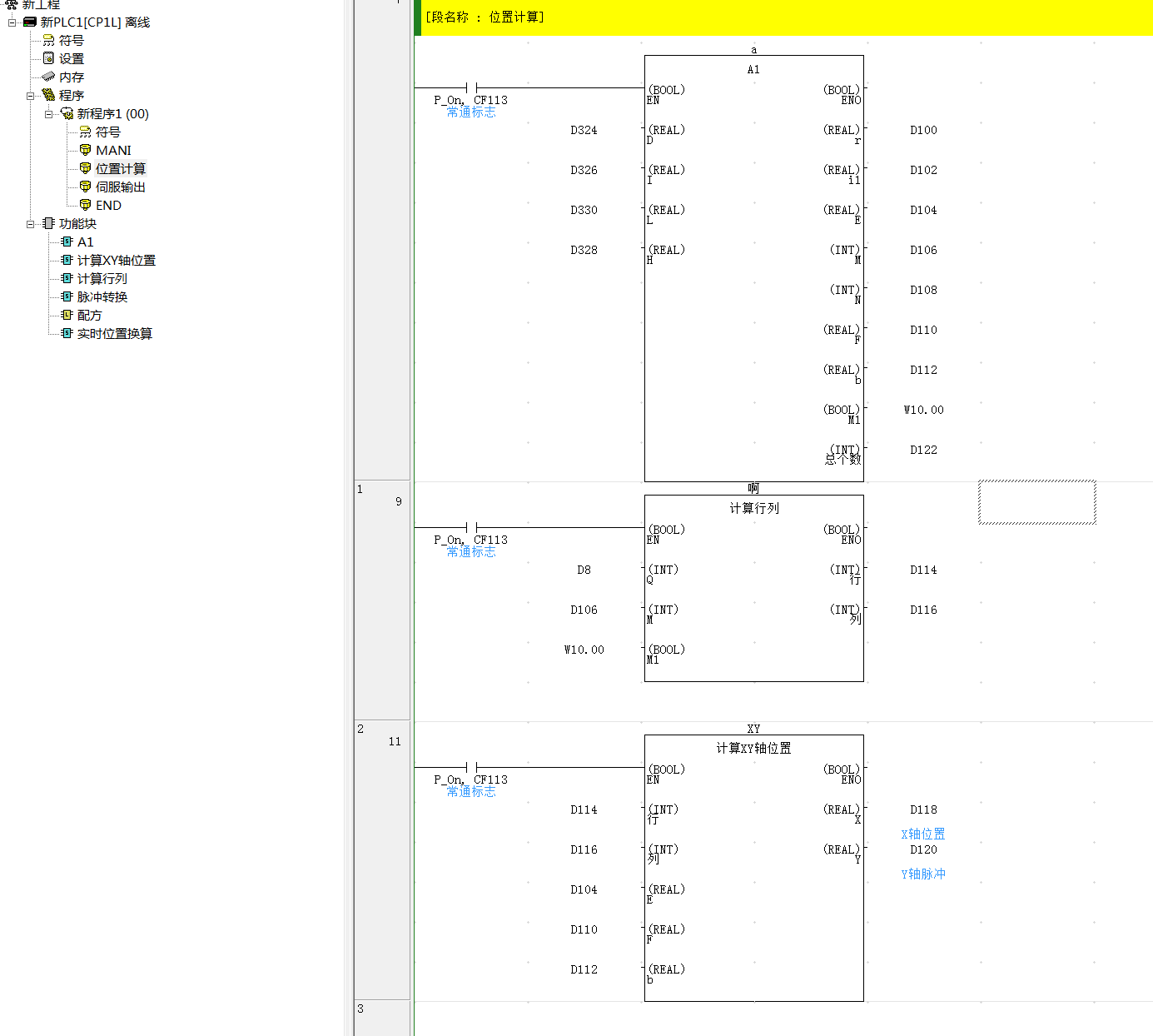Click the A1 function block icon

pyautogui.click(x=67, y=242)
